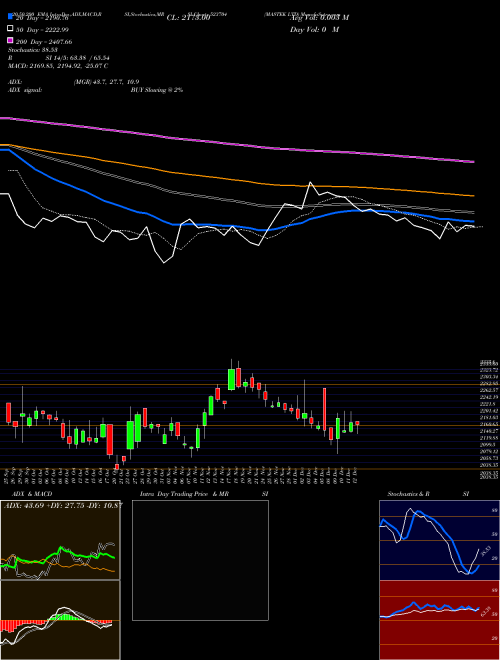Select the '50 Day - 2222.99' legend text

(x=42, y=29)
